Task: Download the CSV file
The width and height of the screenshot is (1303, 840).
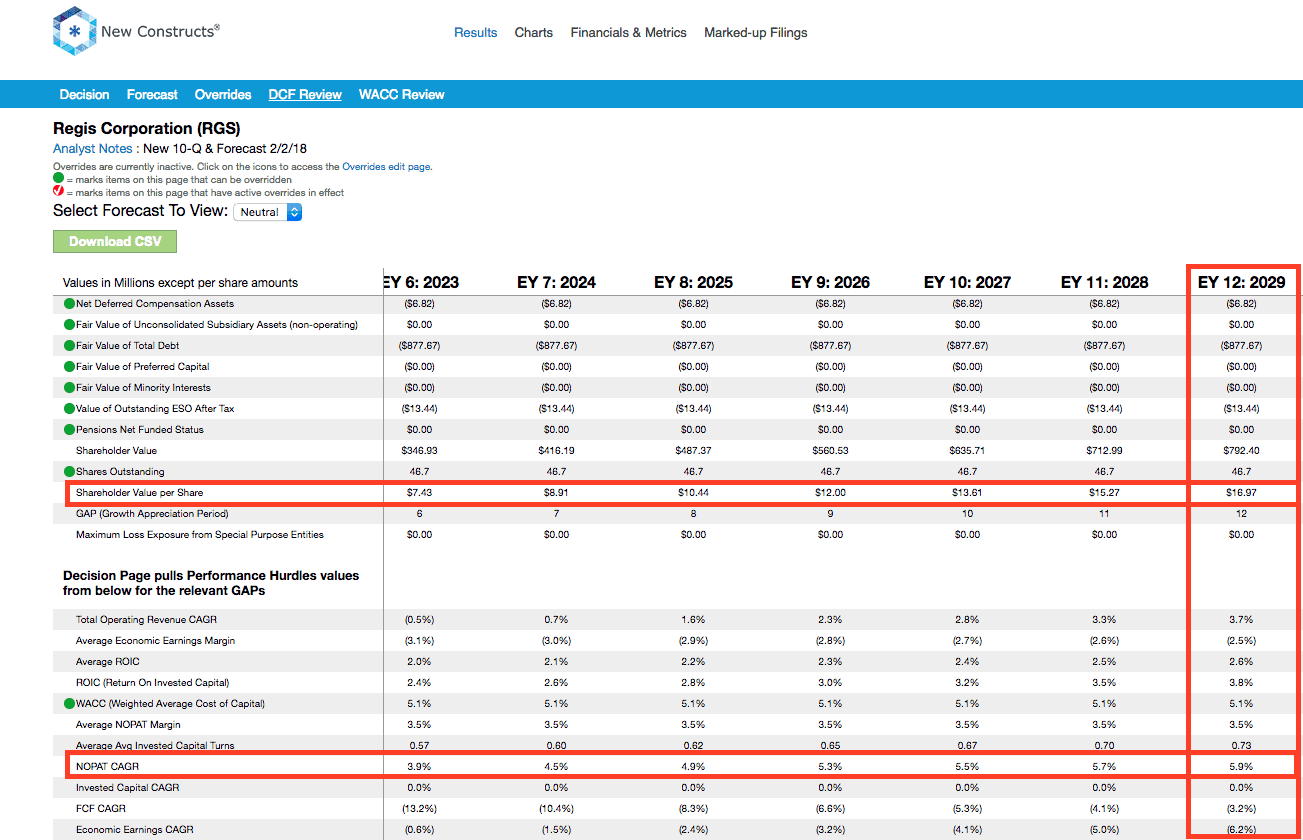Action: tap(115, 242)
